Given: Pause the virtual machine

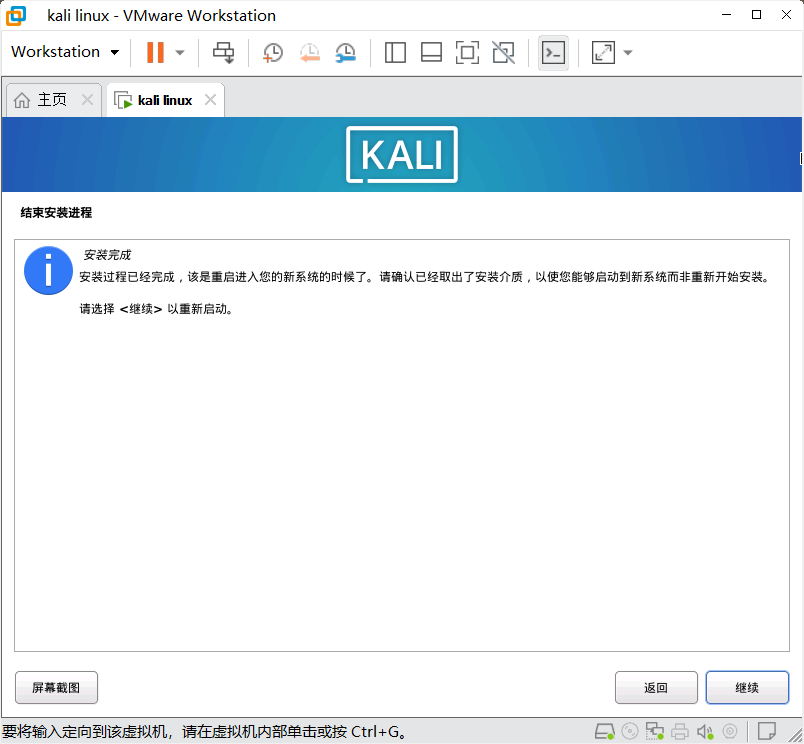Looking at the screenshot, I should 155,52.
